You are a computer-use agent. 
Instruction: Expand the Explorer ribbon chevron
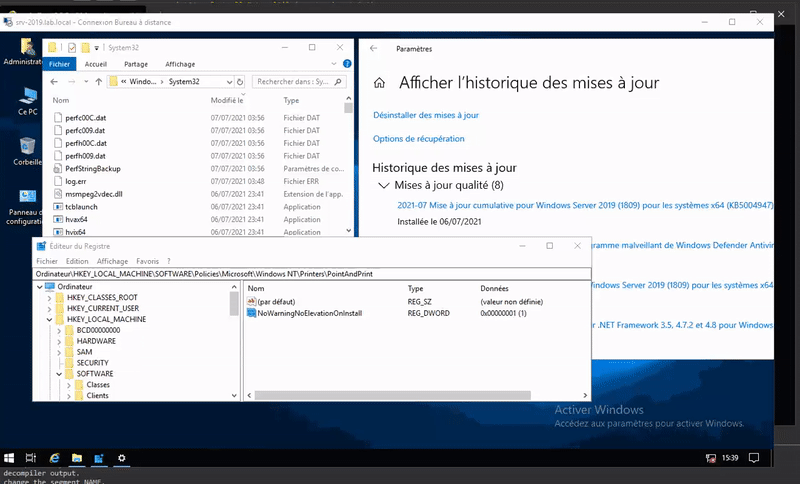click(x=334, y=64)
